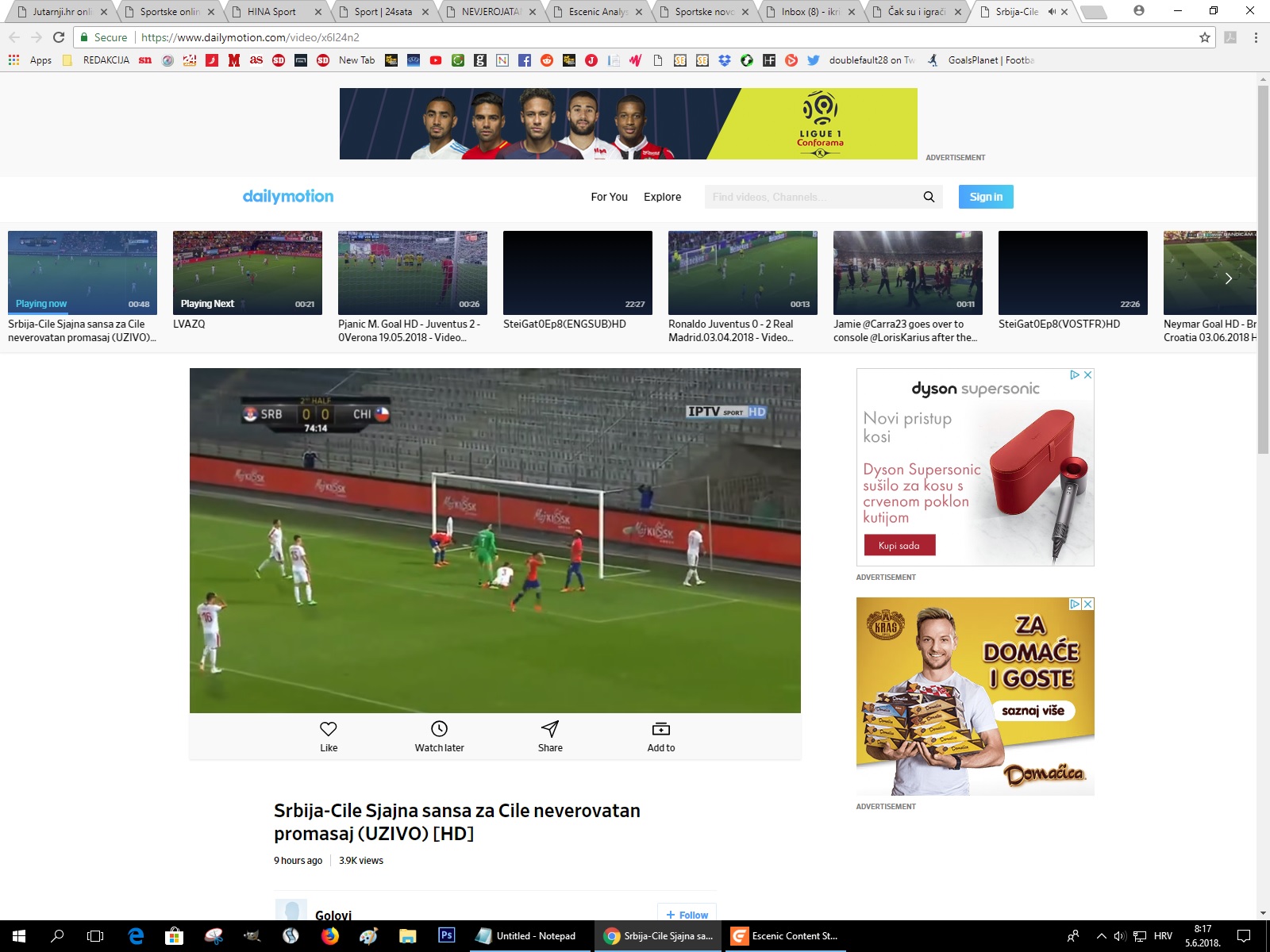Click the Watch later clock icon

pyautogui.click(x=439, y=728)
